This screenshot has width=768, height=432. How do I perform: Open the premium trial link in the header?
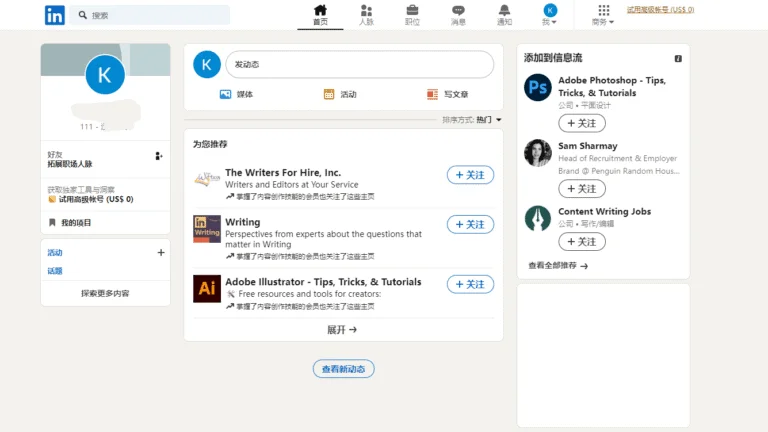point(660,10)
